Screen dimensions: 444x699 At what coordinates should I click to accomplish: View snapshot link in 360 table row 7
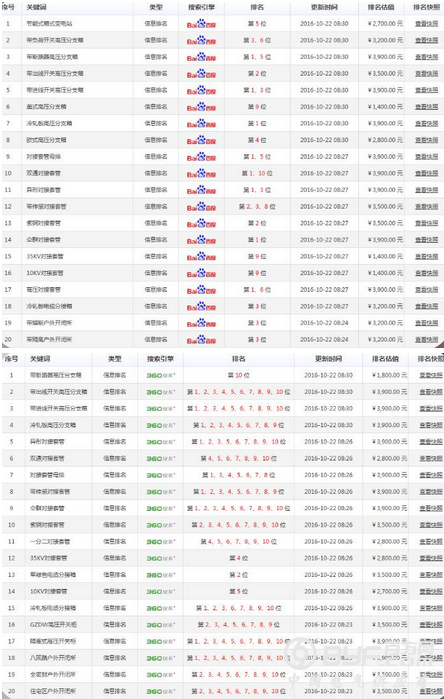pyautogui.click(x=431, y=475)
